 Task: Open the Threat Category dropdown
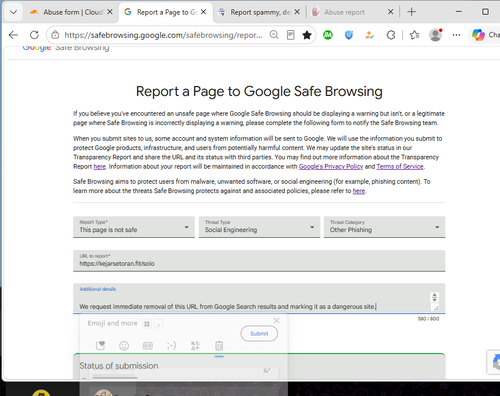coord(384,227)
